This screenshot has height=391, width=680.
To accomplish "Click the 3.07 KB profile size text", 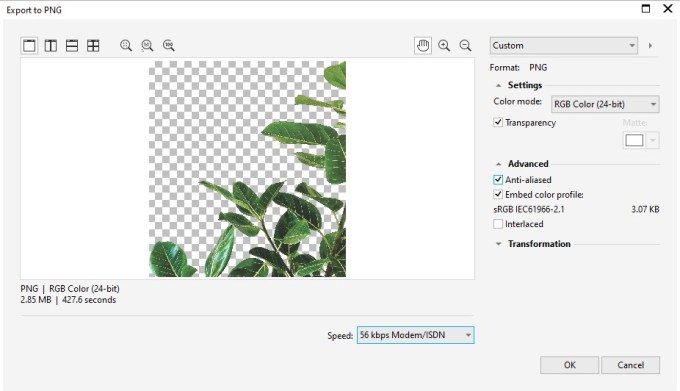I will (x=645, y=209).
